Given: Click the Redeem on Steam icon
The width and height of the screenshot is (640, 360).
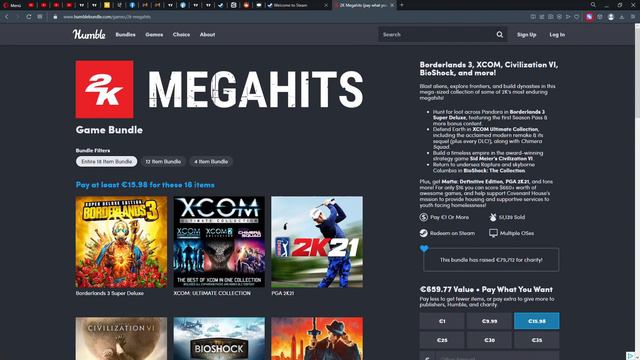Looking at the screenshot, I should pos(424,233).
